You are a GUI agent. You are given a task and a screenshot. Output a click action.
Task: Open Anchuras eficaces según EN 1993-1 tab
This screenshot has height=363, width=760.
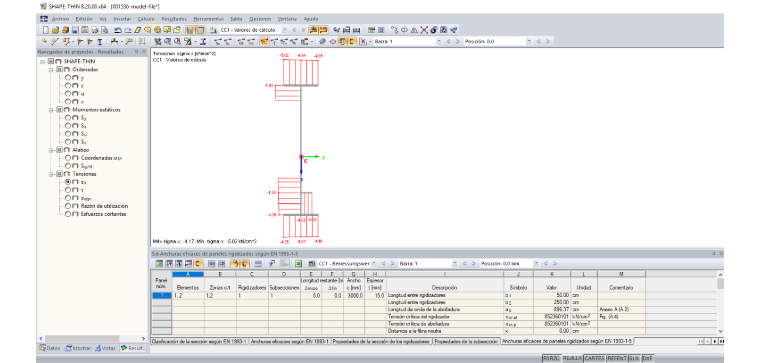290,341
